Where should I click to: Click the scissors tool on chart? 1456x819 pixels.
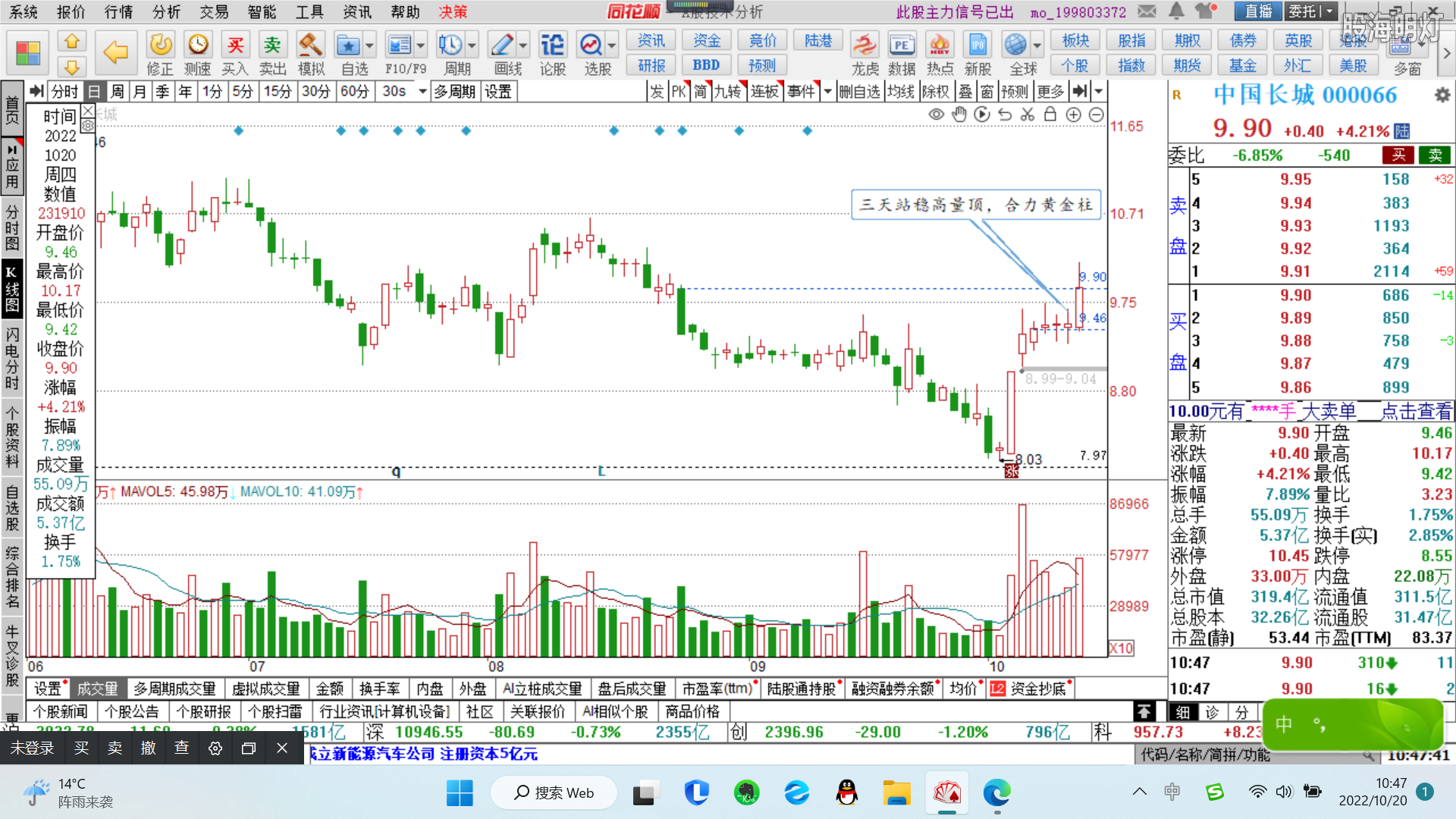pyautogui.click(x=1028, y=115)
